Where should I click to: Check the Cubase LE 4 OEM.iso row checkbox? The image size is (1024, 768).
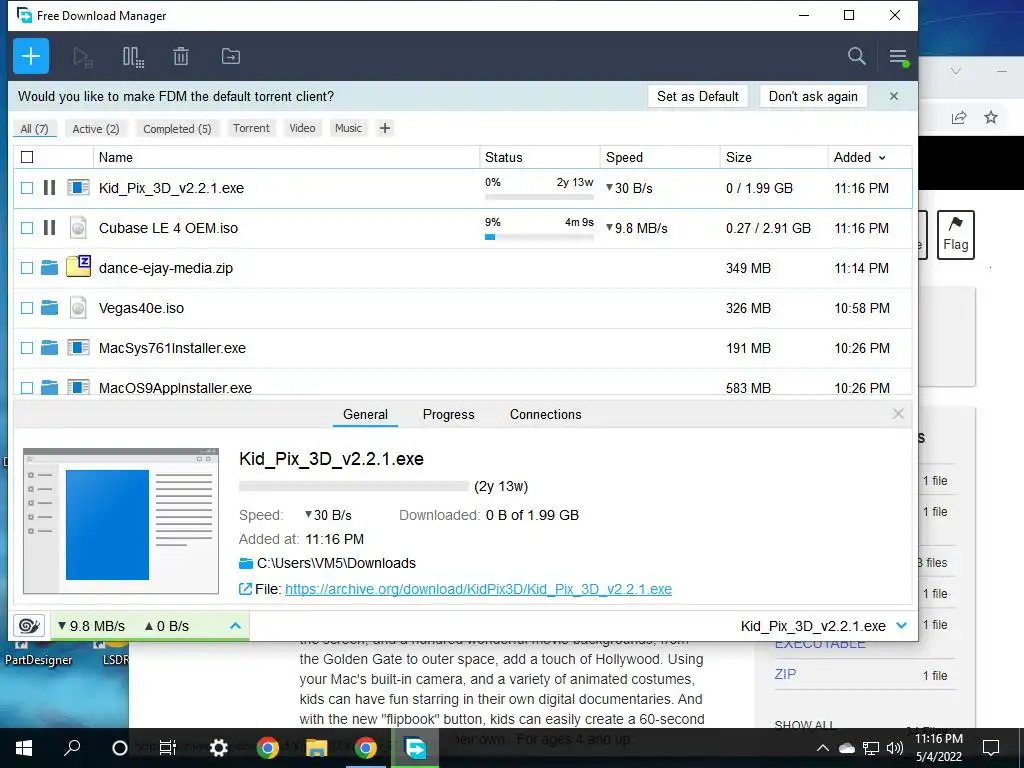click(x=27, y=228)
